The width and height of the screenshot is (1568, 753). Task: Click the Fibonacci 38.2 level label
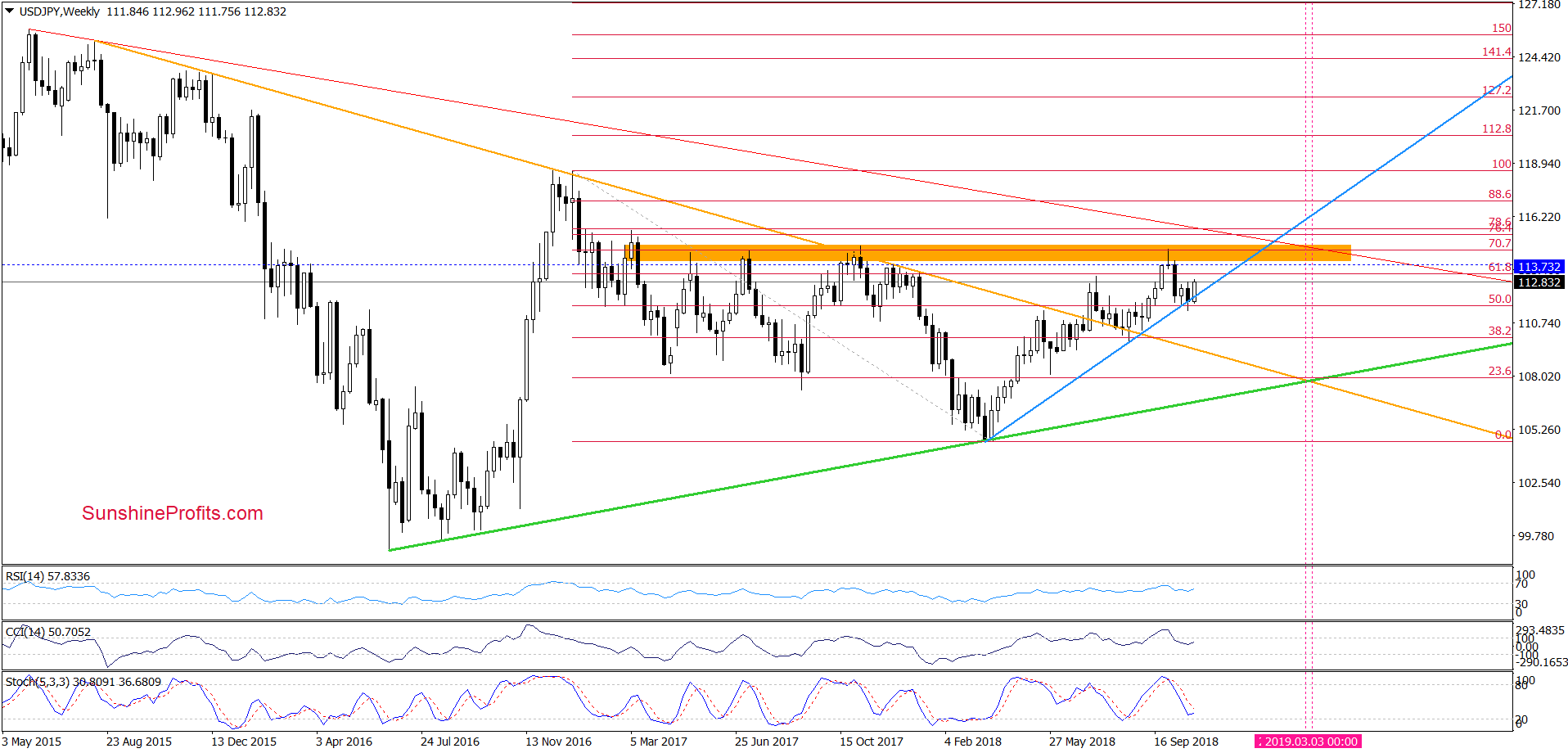coord(1499,331)
